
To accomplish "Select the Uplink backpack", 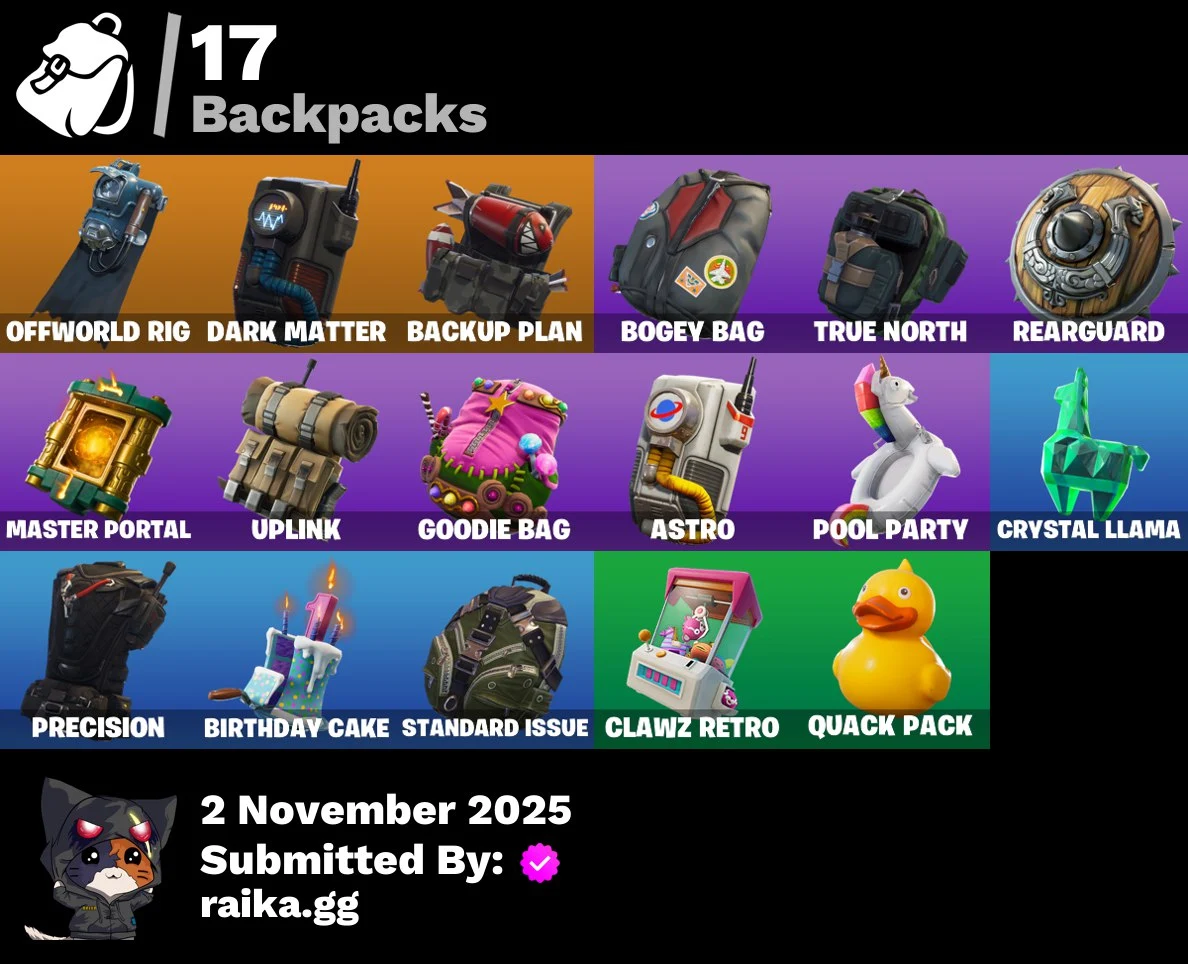I will [296, 452].
